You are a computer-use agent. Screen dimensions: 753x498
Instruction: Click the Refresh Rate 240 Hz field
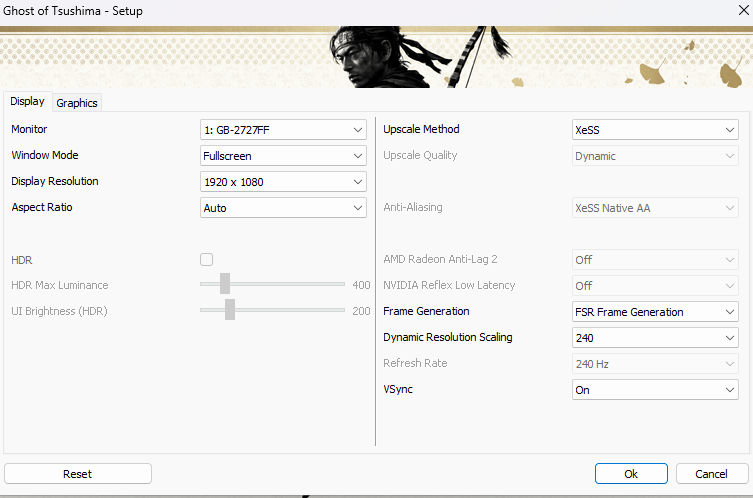pos(655,364)
